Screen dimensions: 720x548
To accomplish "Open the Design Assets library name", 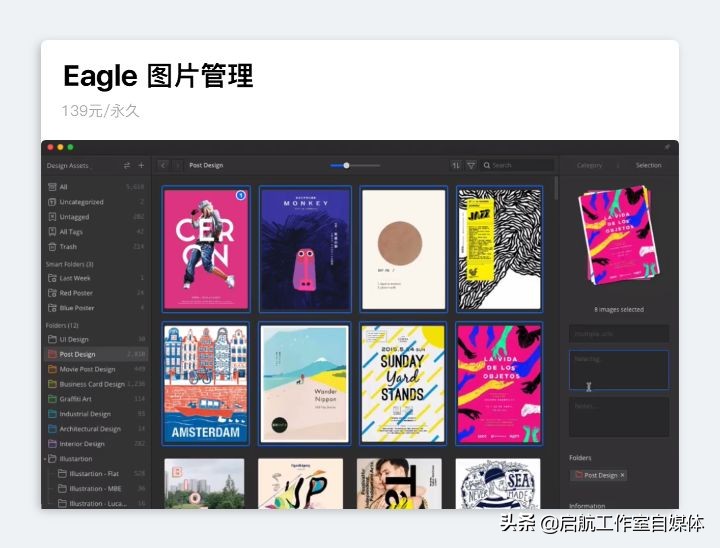I will [68, 166].
